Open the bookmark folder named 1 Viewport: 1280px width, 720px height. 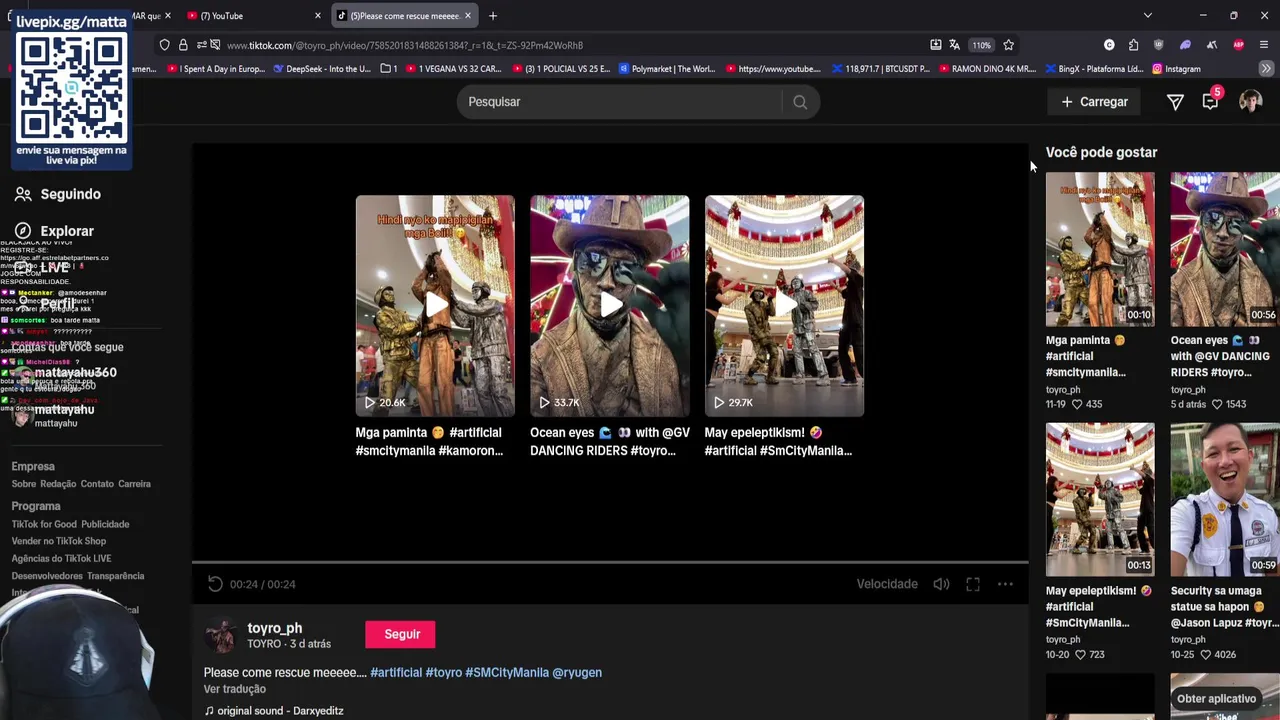point(389,69)
